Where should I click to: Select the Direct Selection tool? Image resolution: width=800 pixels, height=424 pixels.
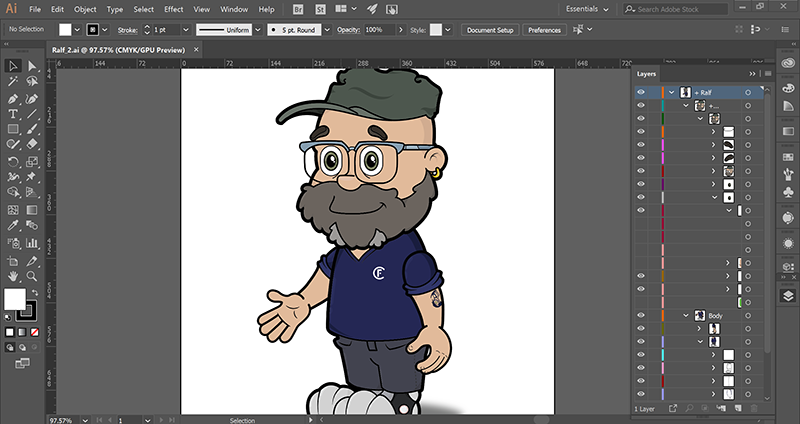32,66
